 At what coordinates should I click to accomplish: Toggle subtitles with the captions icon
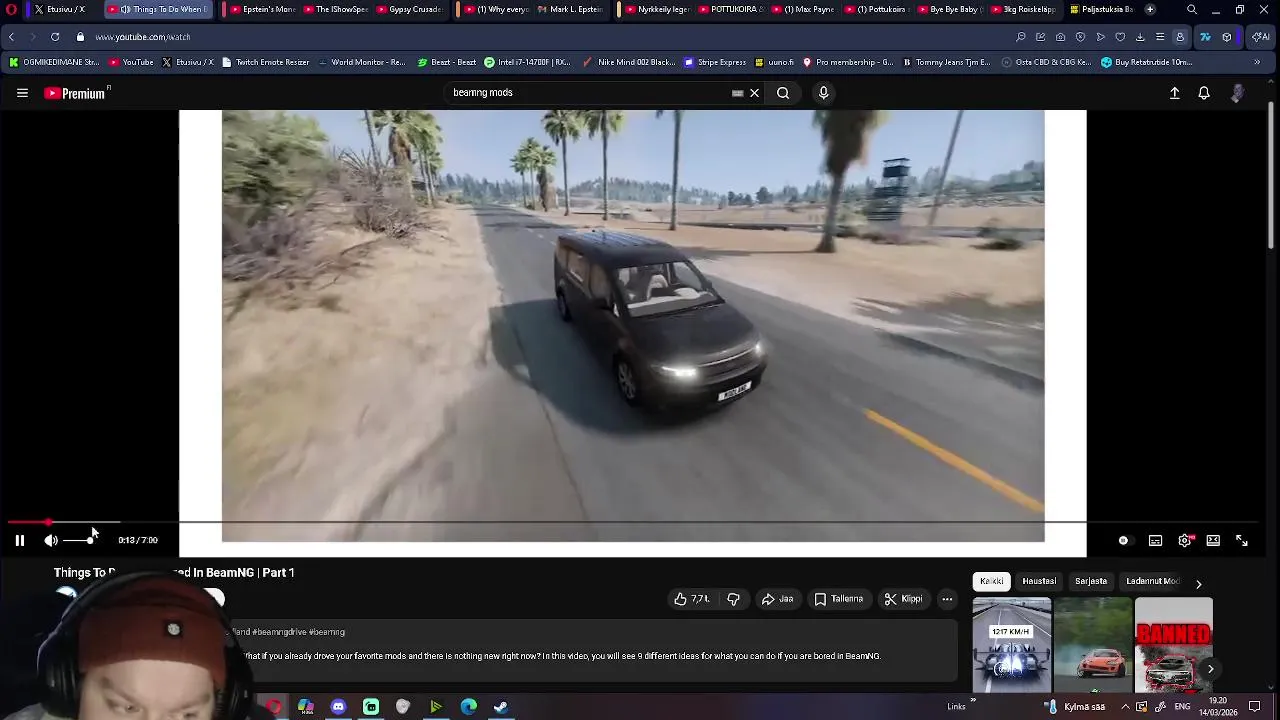pyautogui.click(x=1155, y=540)
